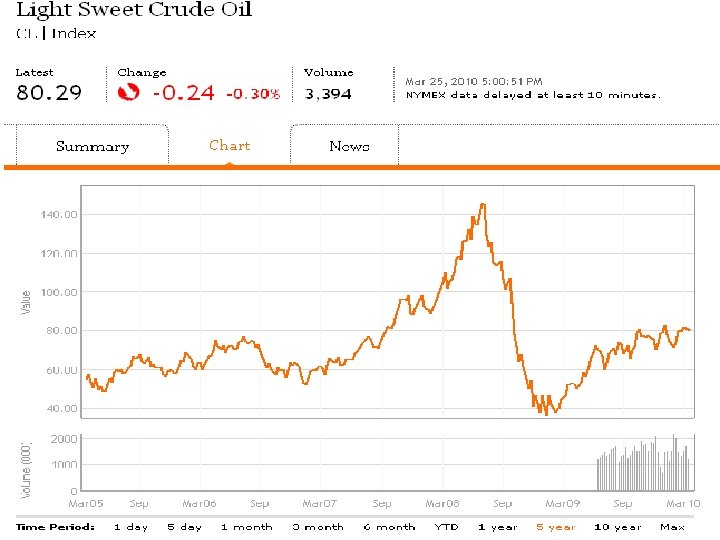Switch time period to 1 year
Screen dimensions: 720x540
[x=497, y=527]
